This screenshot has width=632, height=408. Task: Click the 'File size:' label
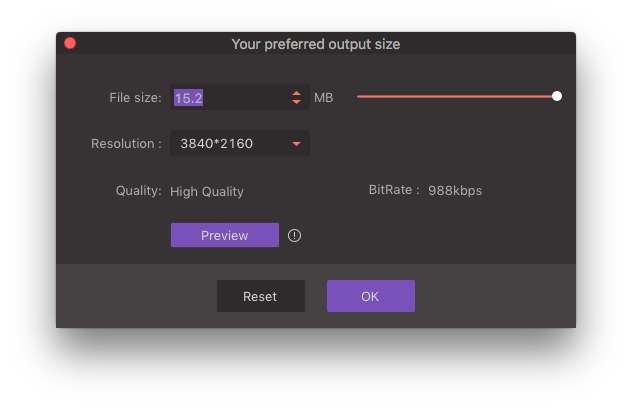pos(135,98)
